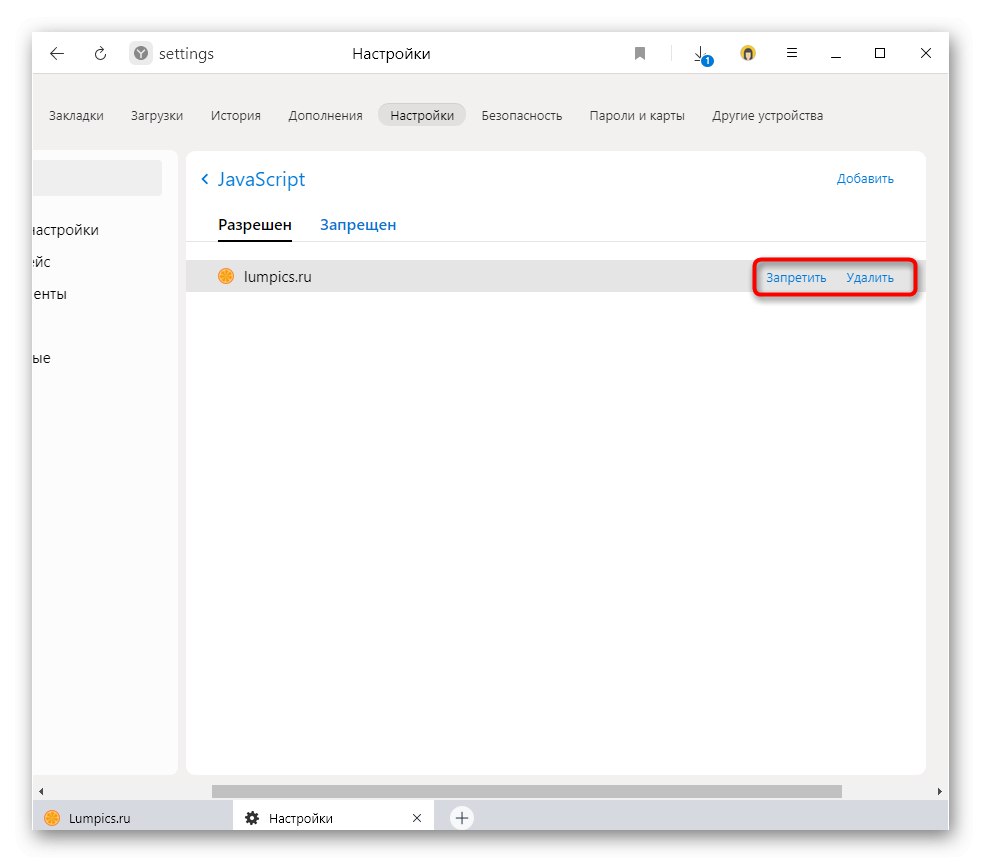Click Добавить to add a site
The width and height of the screenshot is (981, 862).
[865, 179]
